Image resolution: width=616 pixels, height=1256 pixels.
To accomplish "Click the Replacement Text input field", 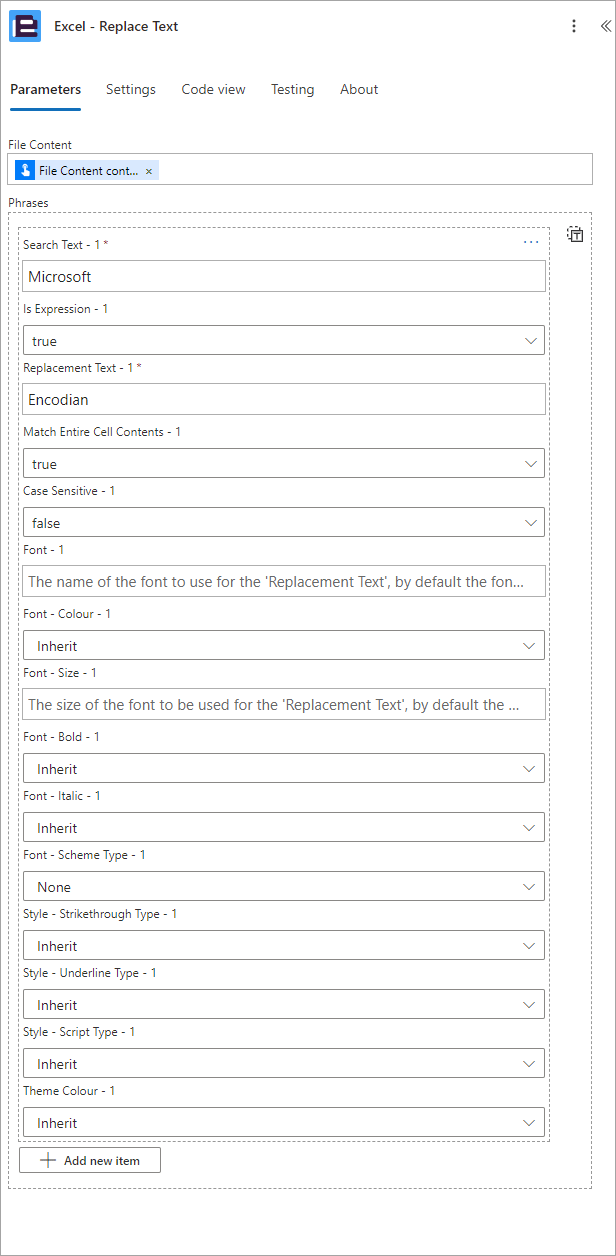I will click(284, 399).
